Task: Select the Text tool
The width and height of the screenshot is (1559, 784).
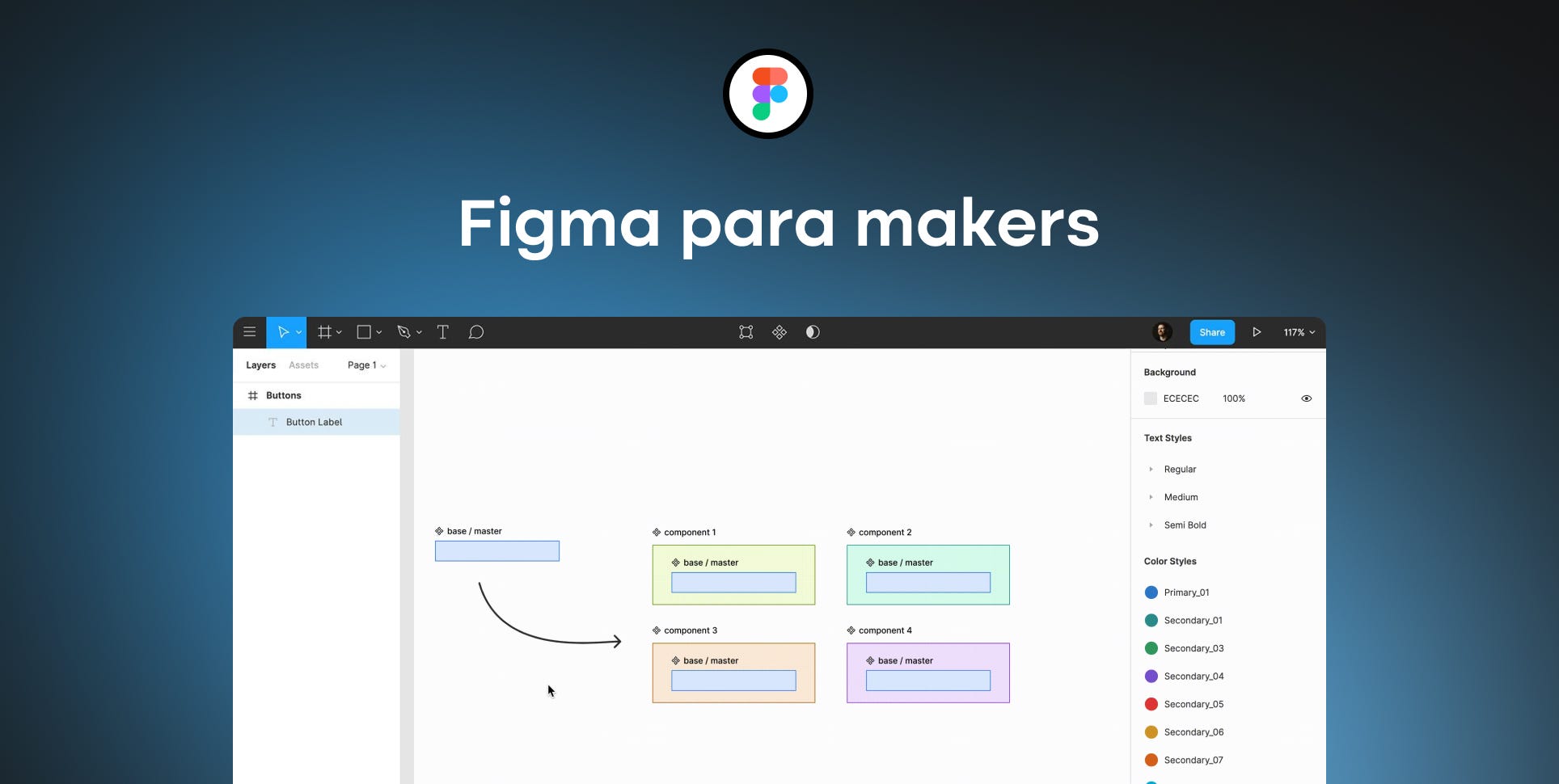Action: (443, 332)
